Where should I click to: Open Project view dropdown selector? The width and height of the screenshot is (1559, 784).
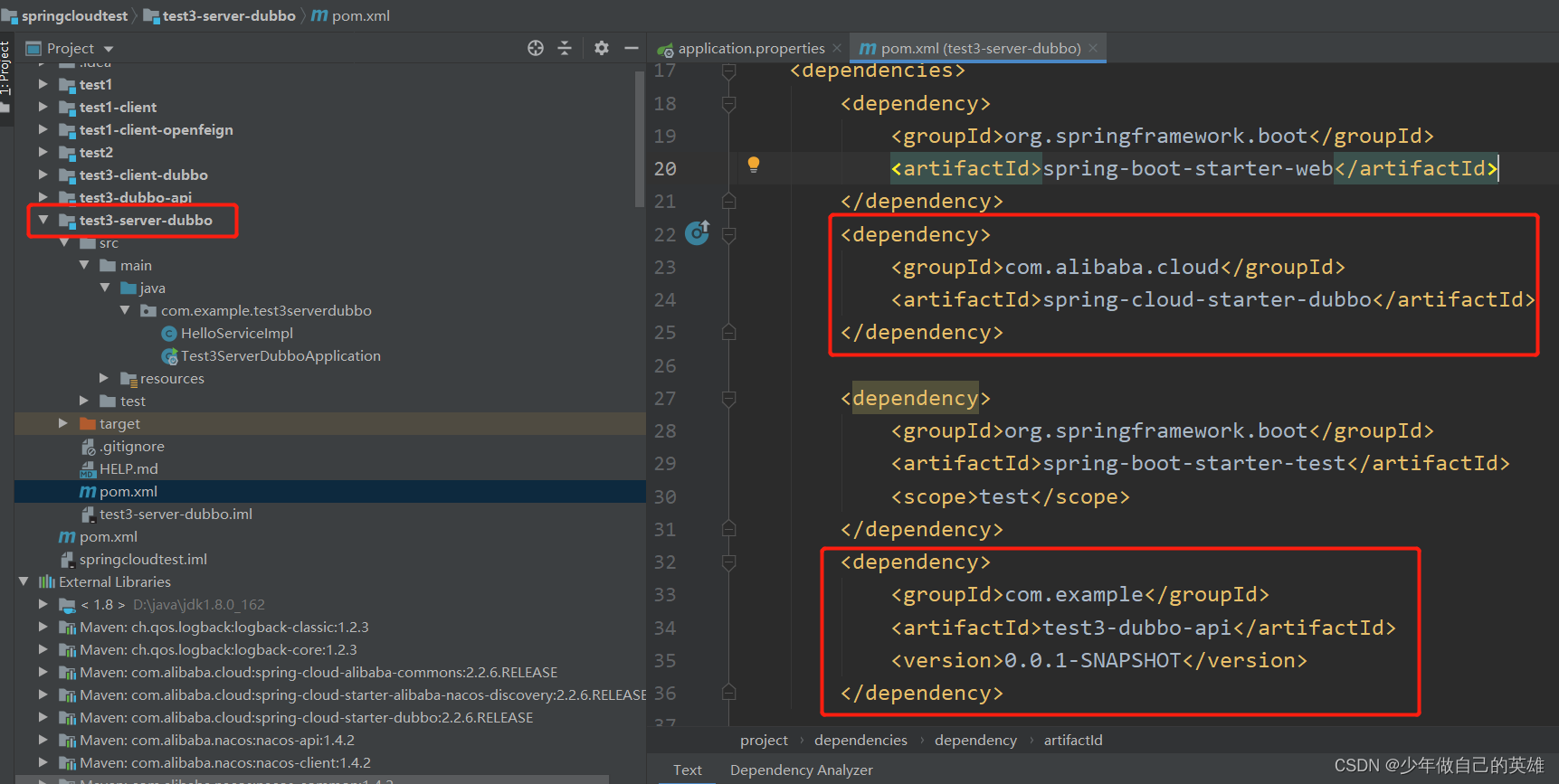pyautogui.click(x=109, y=49)
